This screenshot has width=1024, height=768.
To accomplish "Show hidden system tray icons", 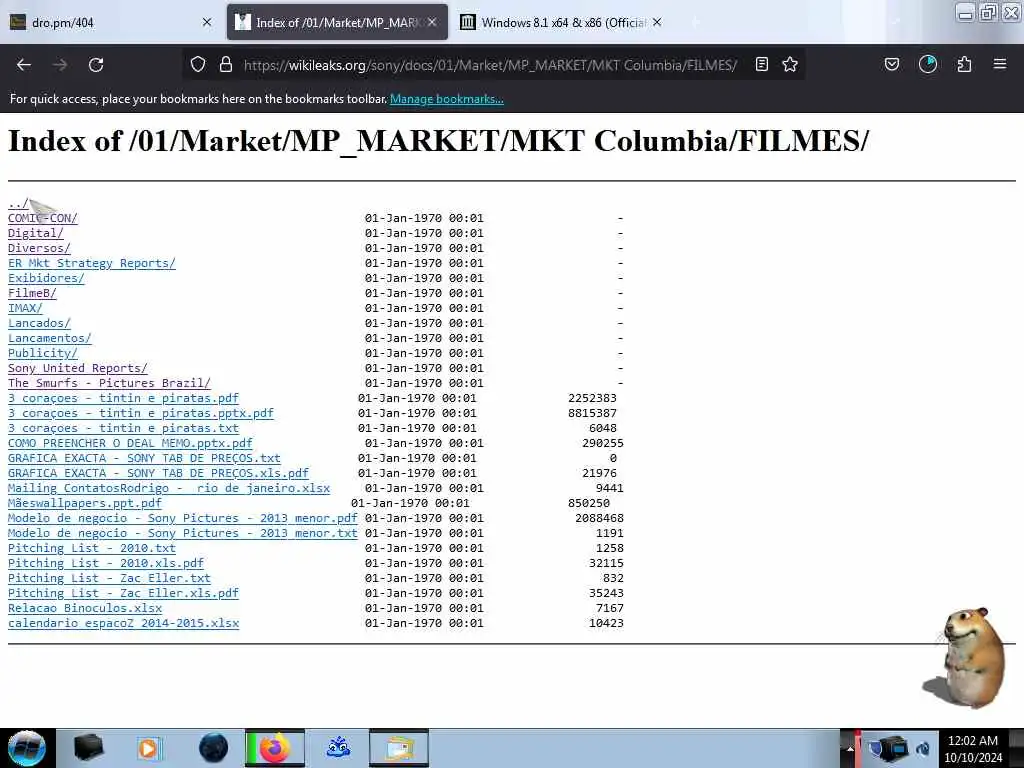I will 850,749.
